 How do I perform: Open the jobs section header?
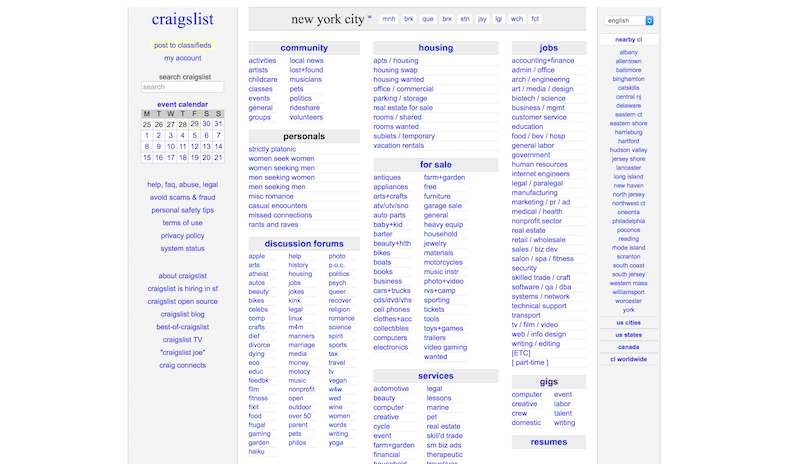coord(548,48)
